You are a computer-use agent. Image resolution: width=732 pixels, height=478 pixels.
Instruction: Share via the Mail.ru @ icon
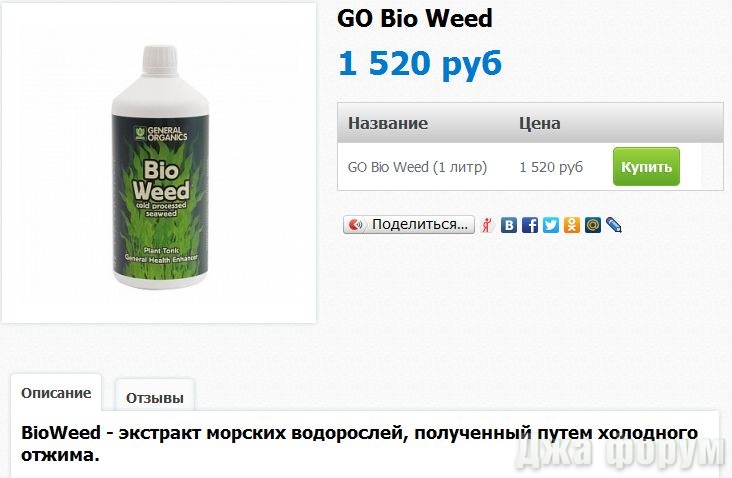point(593,225)
